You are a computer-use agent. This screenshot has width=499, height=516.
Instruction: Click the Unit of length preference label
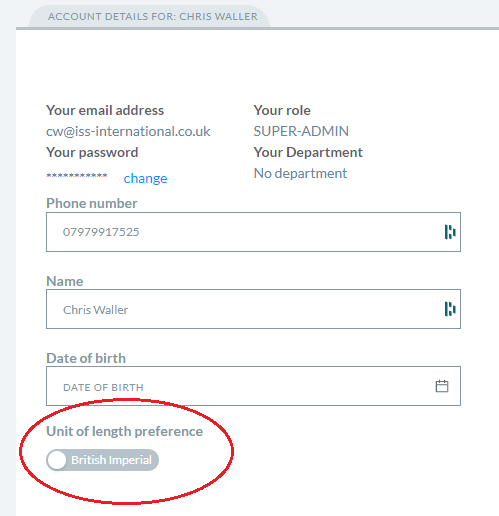[125, 431]
